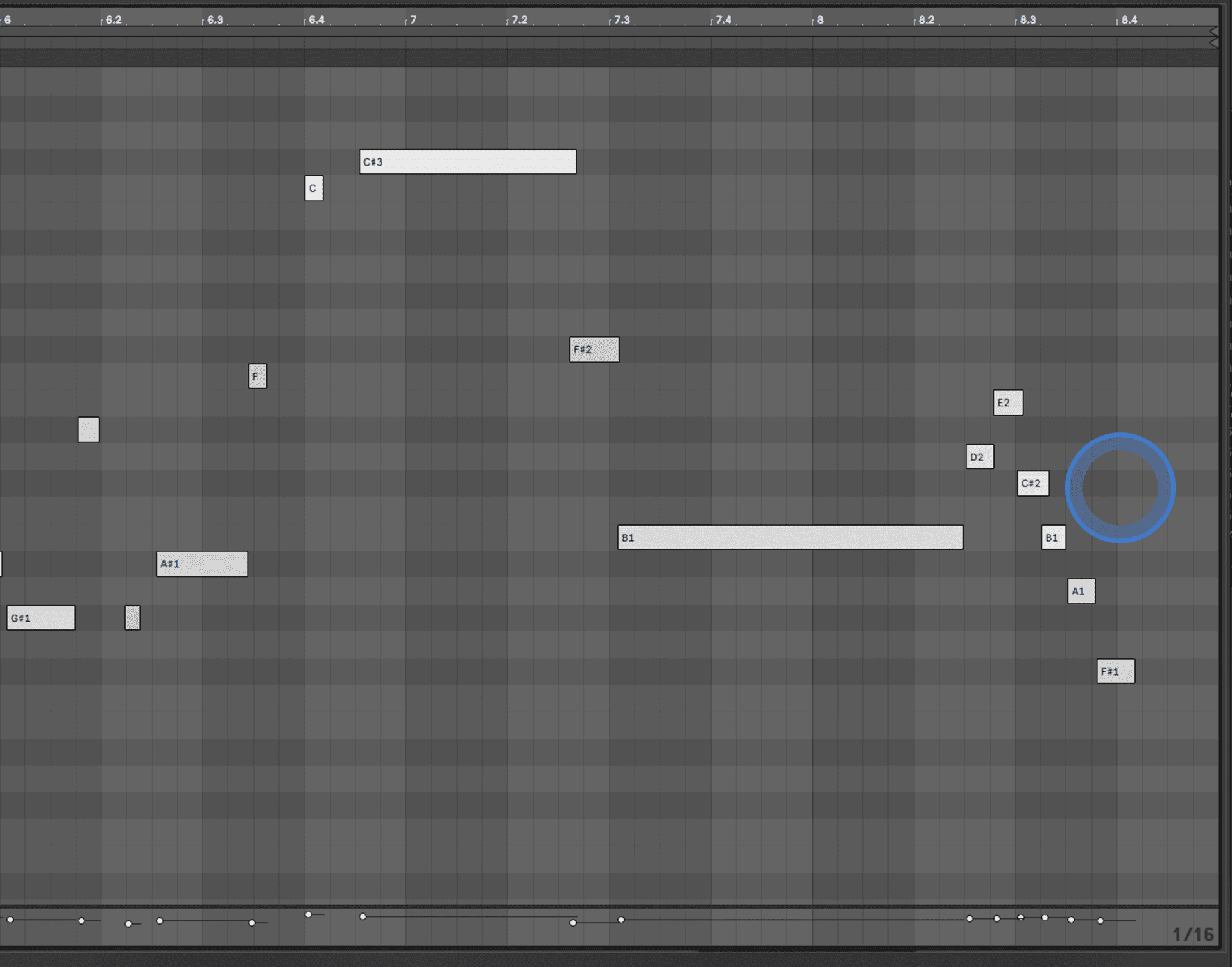The image size is (1232, 967).
Task: Select the long B1 note
Action: coord(791,538)
